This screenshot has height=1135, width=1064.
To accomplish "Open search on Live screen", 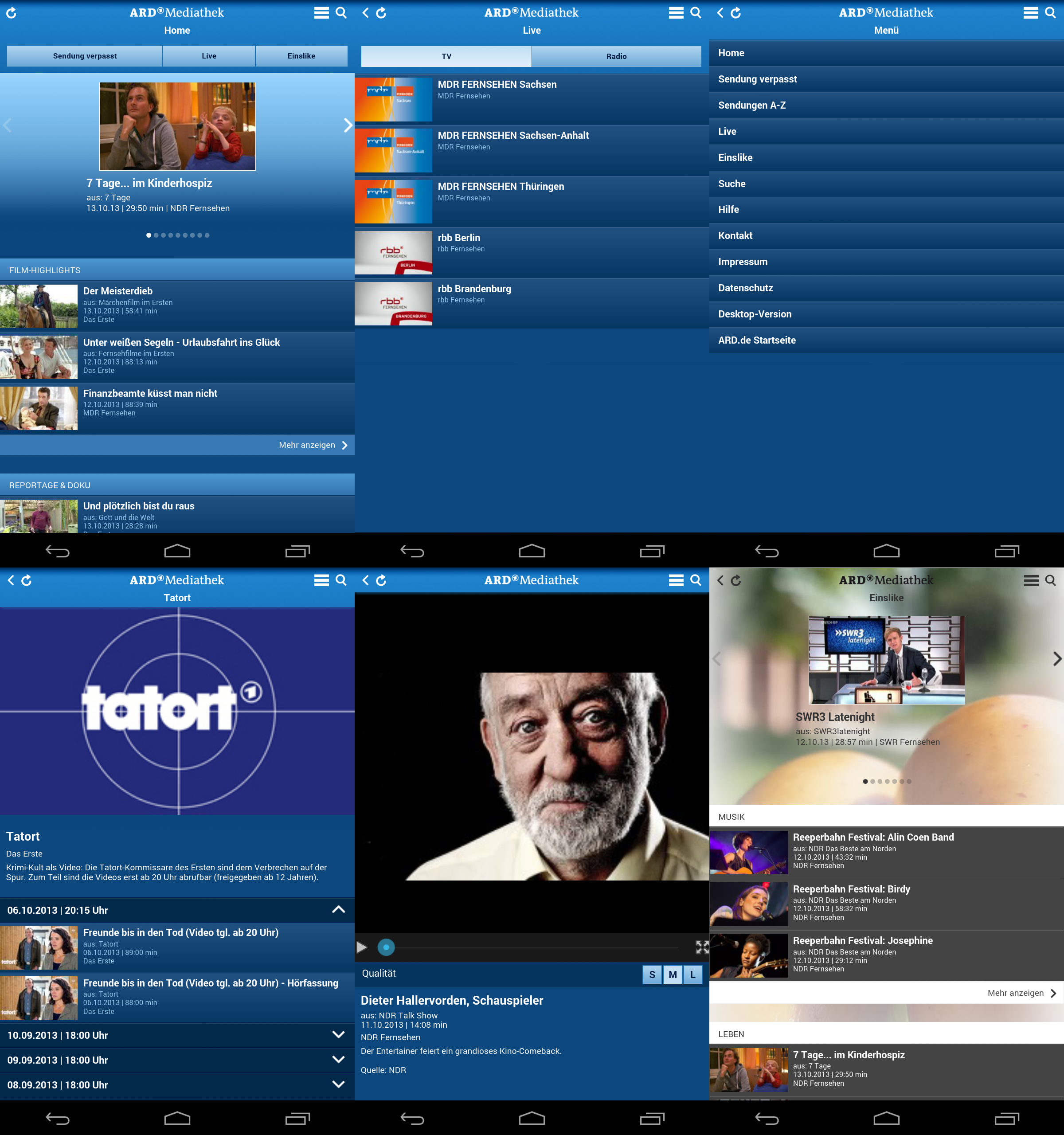I will point(696,12).
